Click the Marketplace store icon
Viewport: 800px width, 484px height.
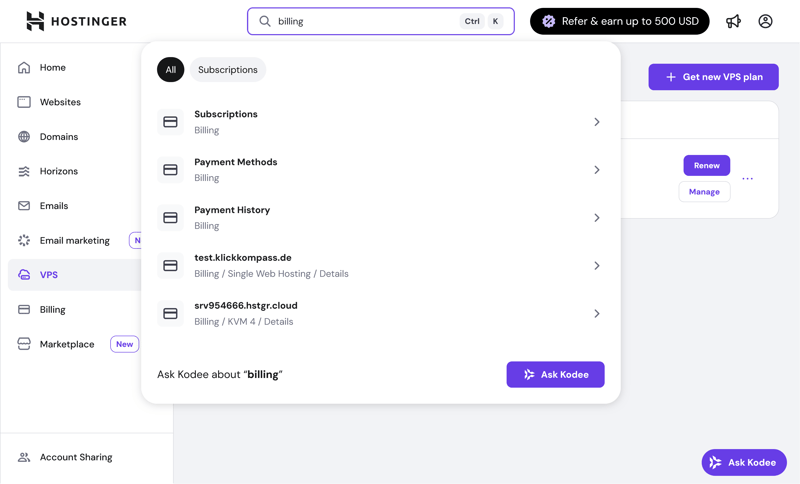[x=24, y=344]
